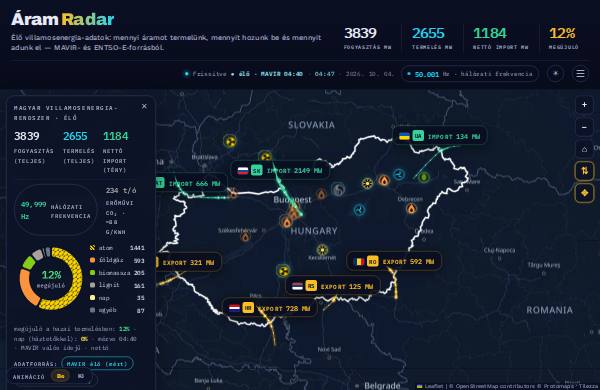Click the nuclear plant icon near Paks

(283, 271)
